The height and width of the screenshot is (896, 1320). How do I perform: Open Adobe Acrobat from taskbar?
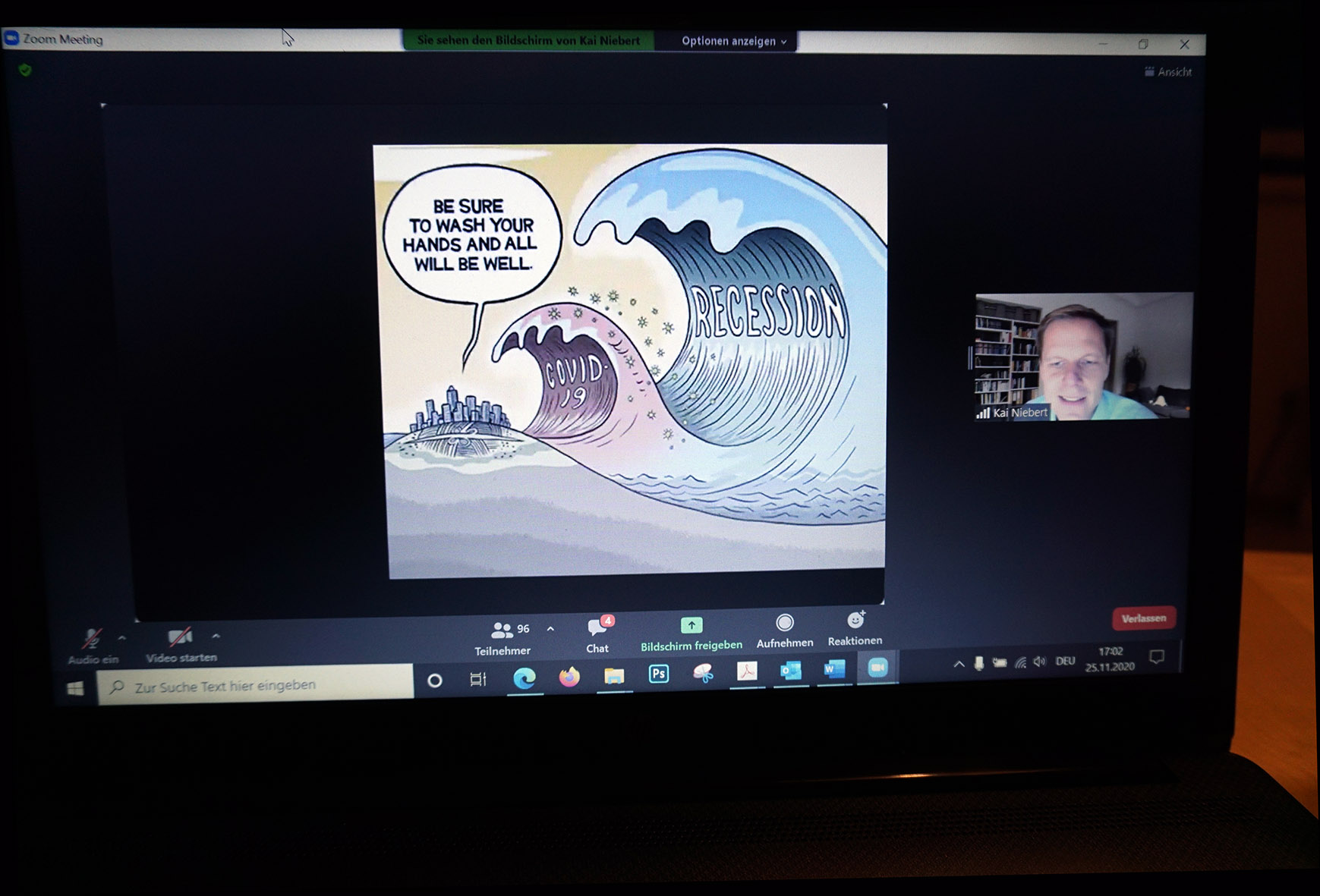747,671
